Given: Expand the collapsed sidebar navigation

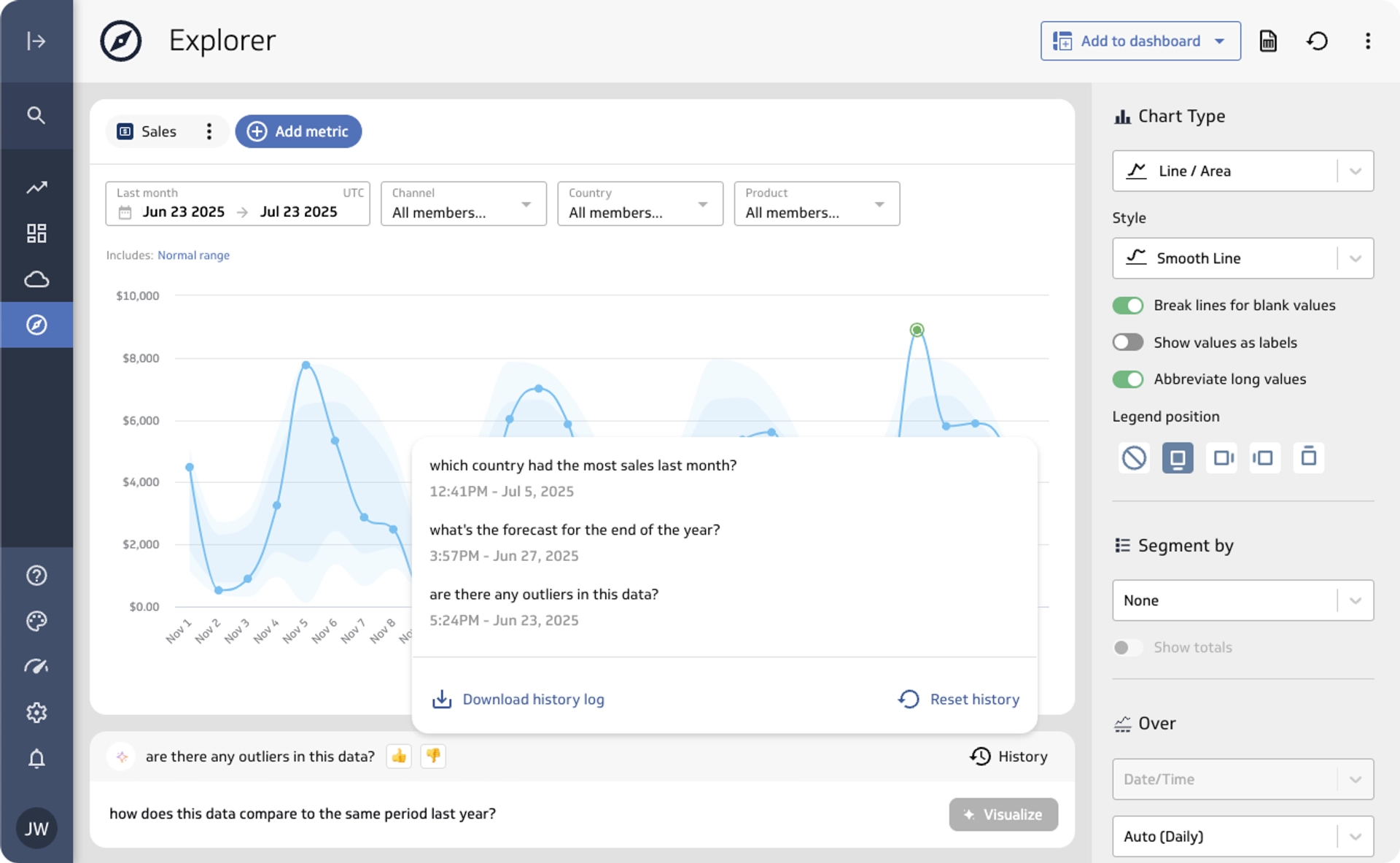Looking at the screenshot, I should pyautogui.click(x=36, y=41).
